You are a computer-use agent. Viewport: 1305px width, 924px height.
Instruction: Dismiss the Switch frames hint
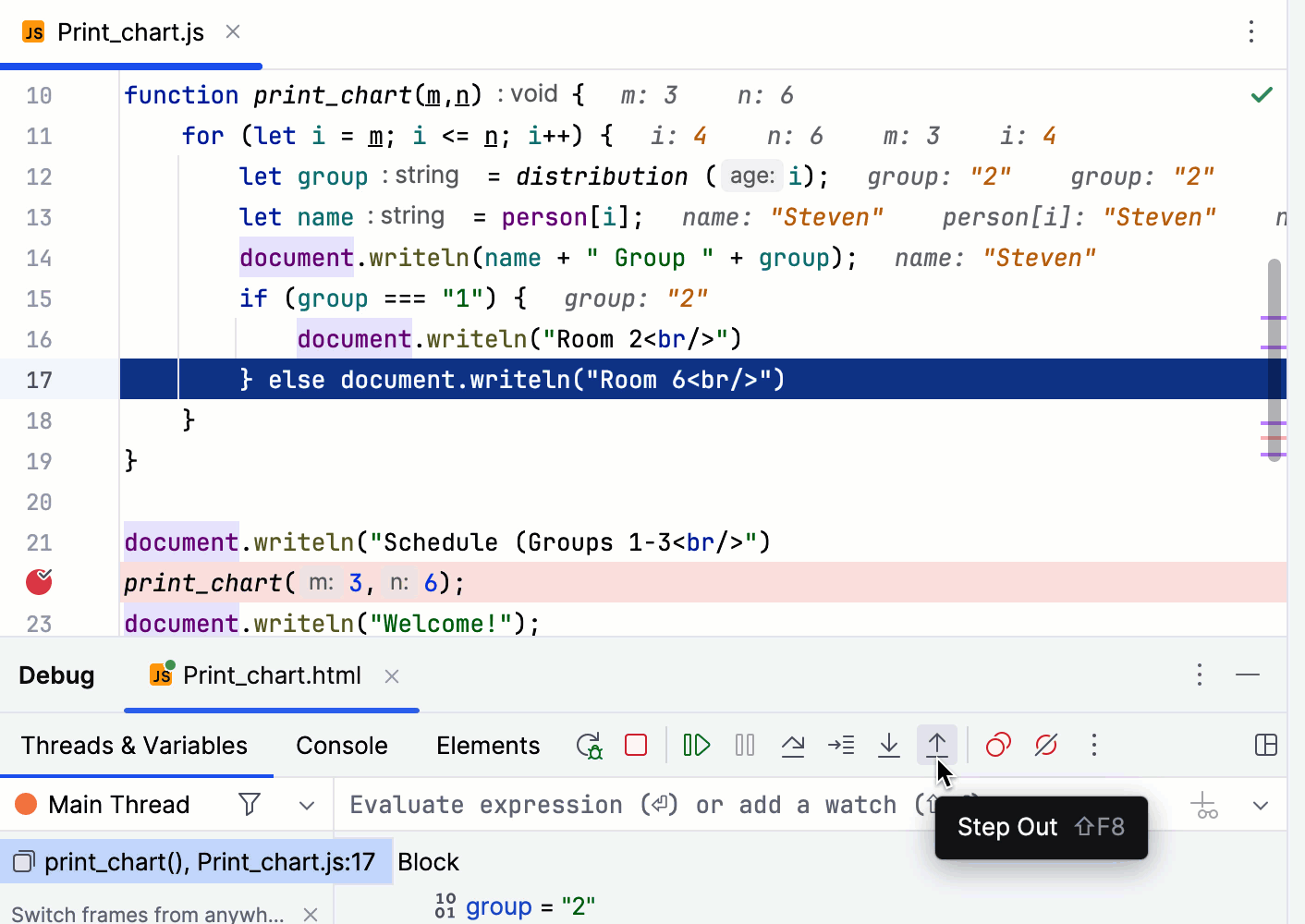tap(311, 914)
